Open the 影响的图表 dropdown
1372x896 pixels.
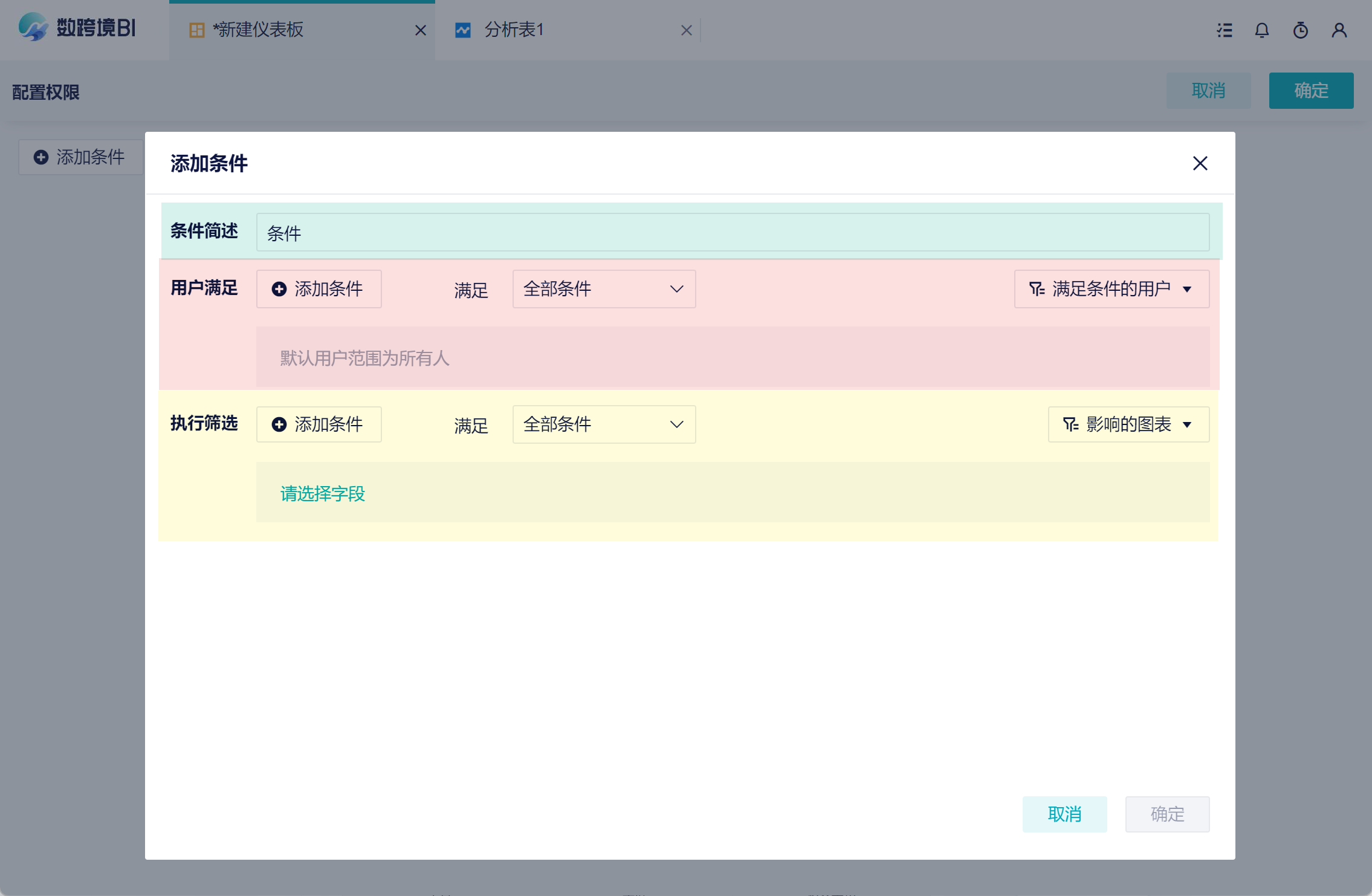(1128, 424)
